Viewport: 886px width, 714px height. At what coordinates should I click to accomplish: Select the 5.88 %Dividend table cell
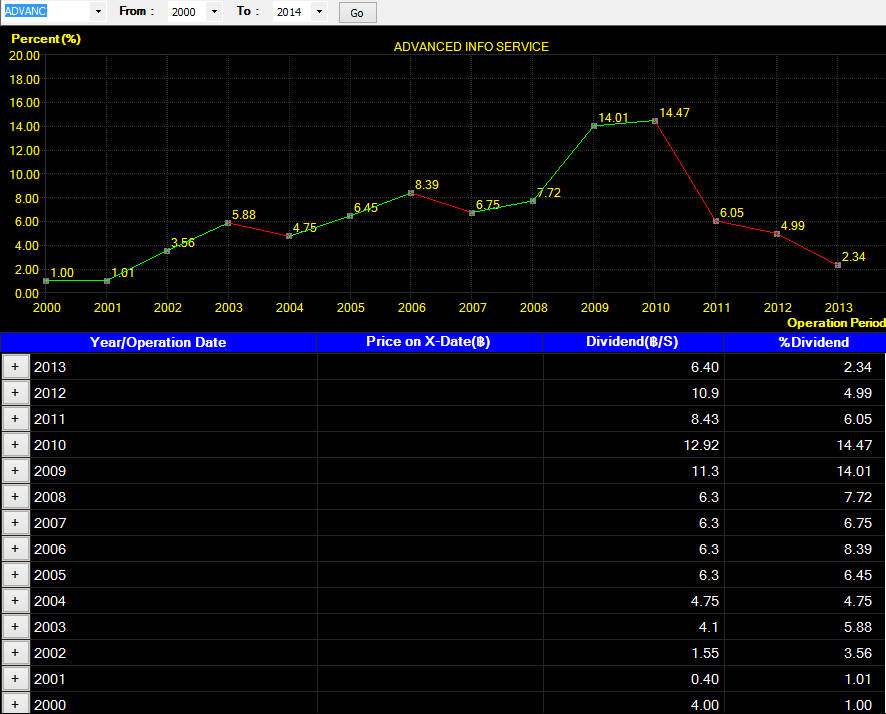805,627
